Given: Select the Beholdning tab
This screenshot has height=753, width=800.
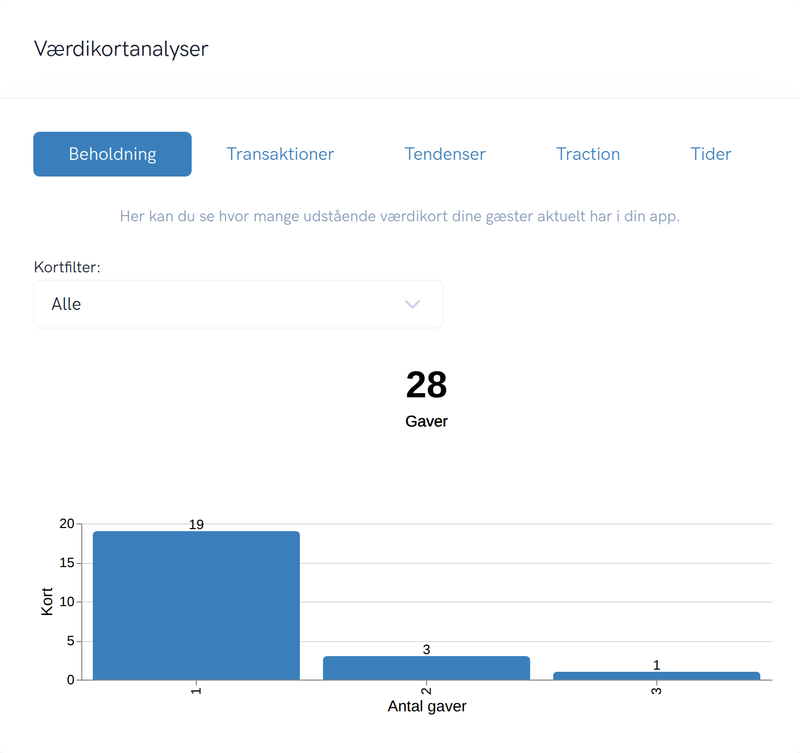Looking at the screenshot, I should click(112, 154).
